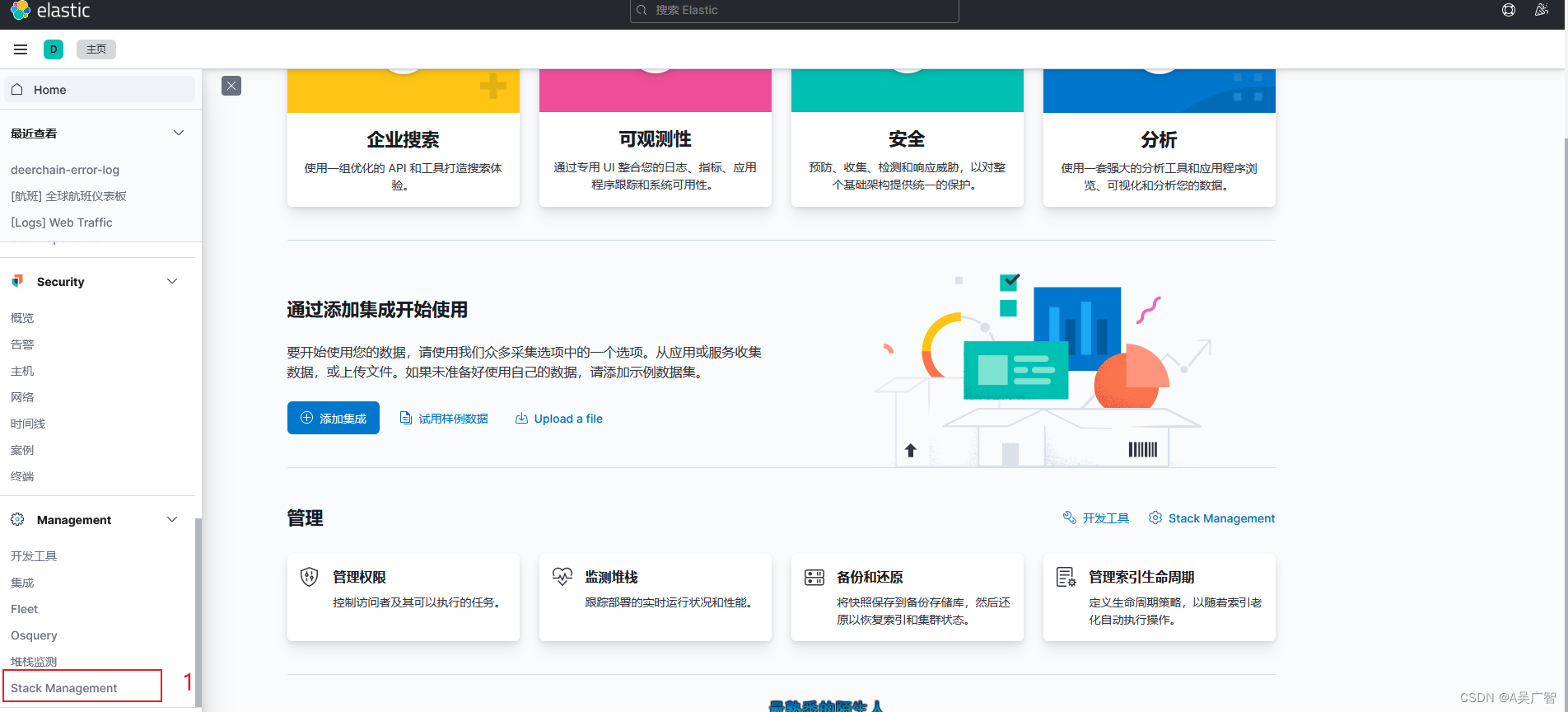Screen dimensions: 1568x712
Task: Open Stack Management in sidebar
Action: tap(64, 688)
